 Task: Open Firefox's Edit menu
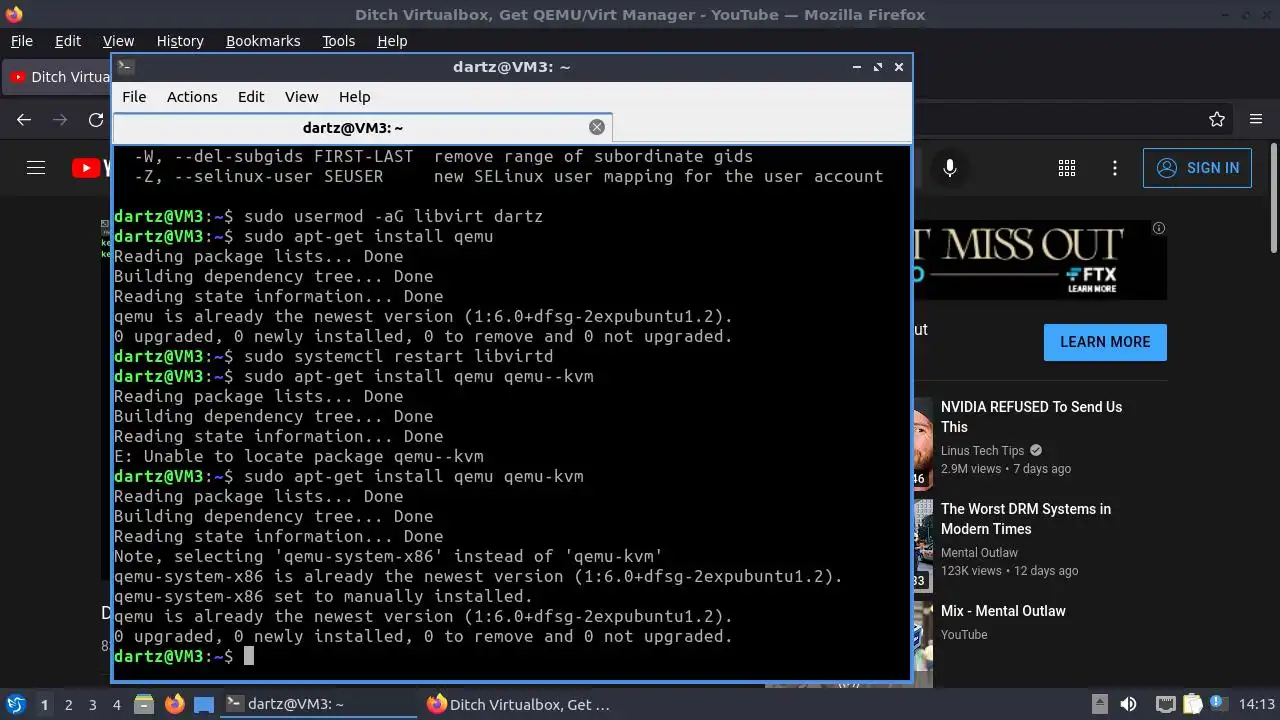pyautogui.click(x=68, y=41)
